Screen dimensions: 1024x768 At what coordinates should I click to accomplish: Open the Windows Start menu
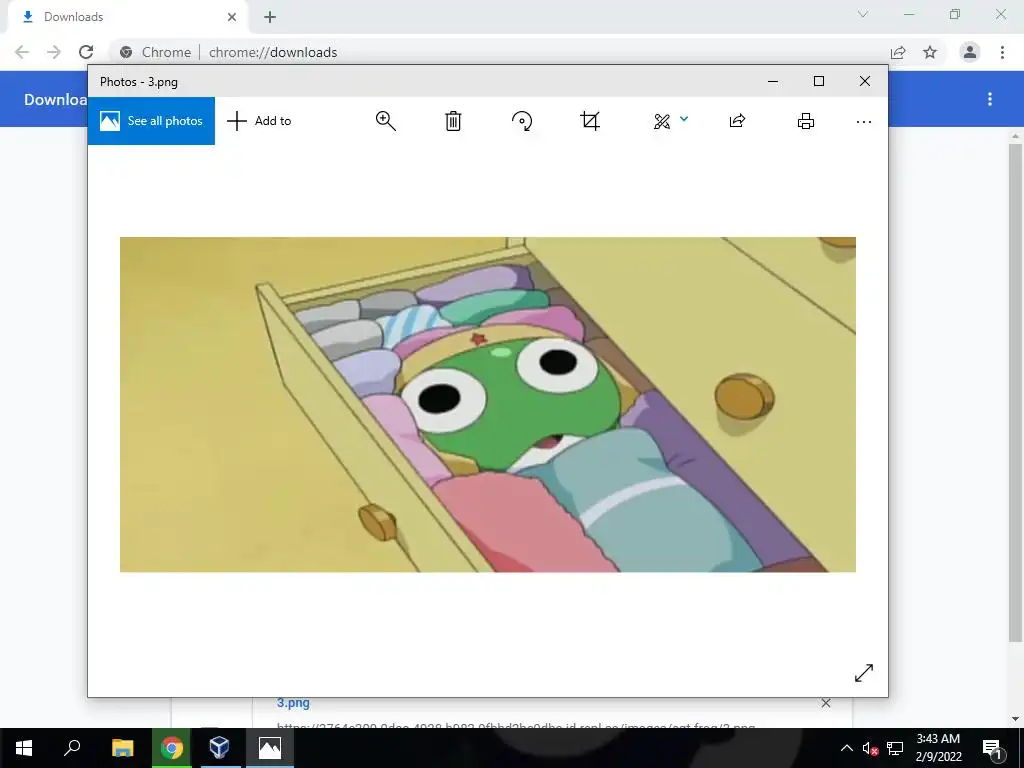tap(24, 748)
